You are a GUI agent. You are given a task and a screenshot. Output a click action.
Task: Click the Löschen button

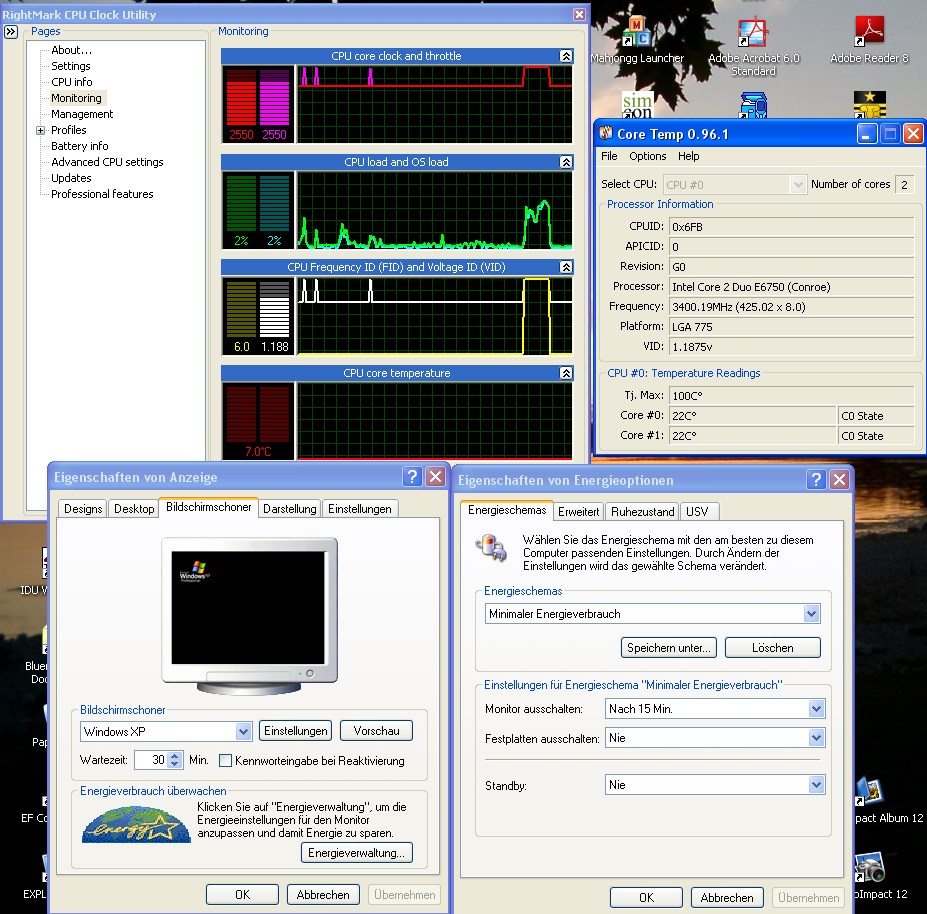(773, 648)
